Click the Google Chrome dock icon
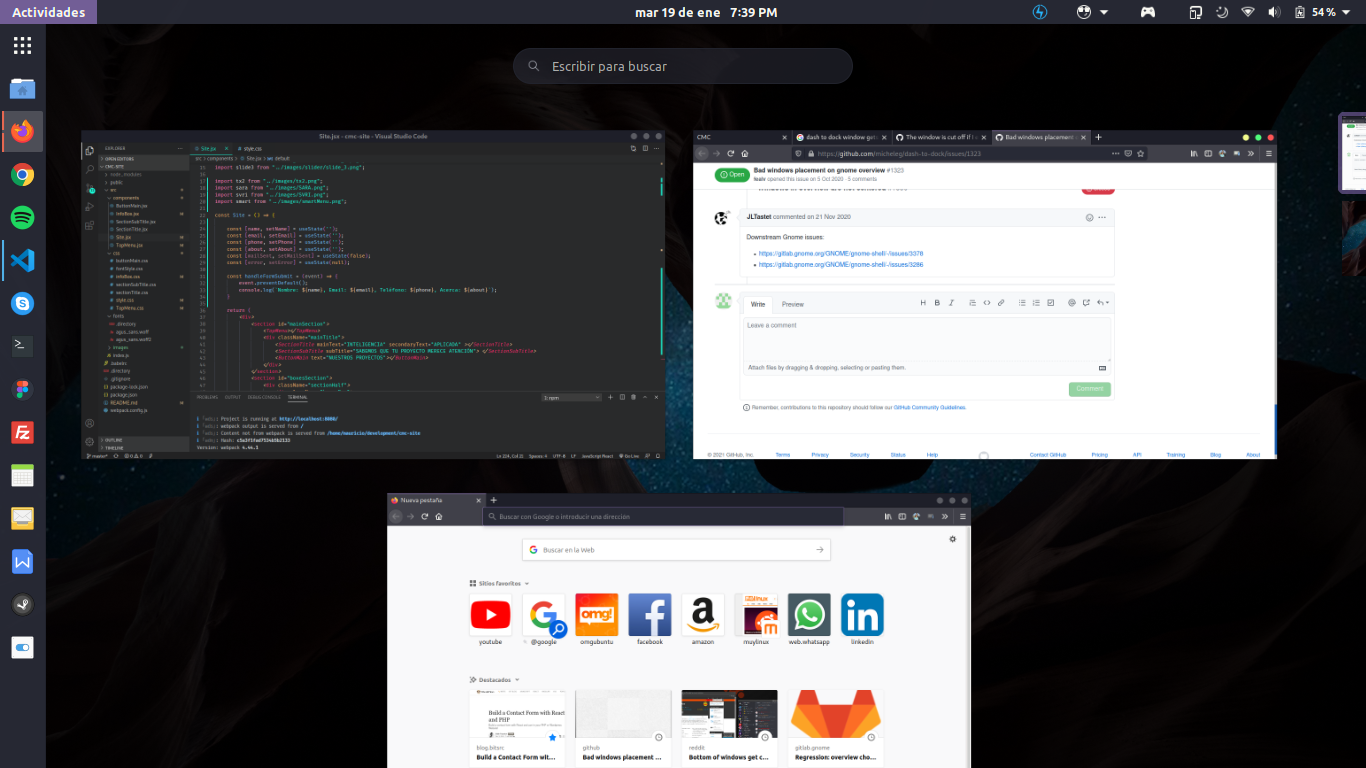The width and height of the screenshot is (1366, 768). (x=22, y=175)
